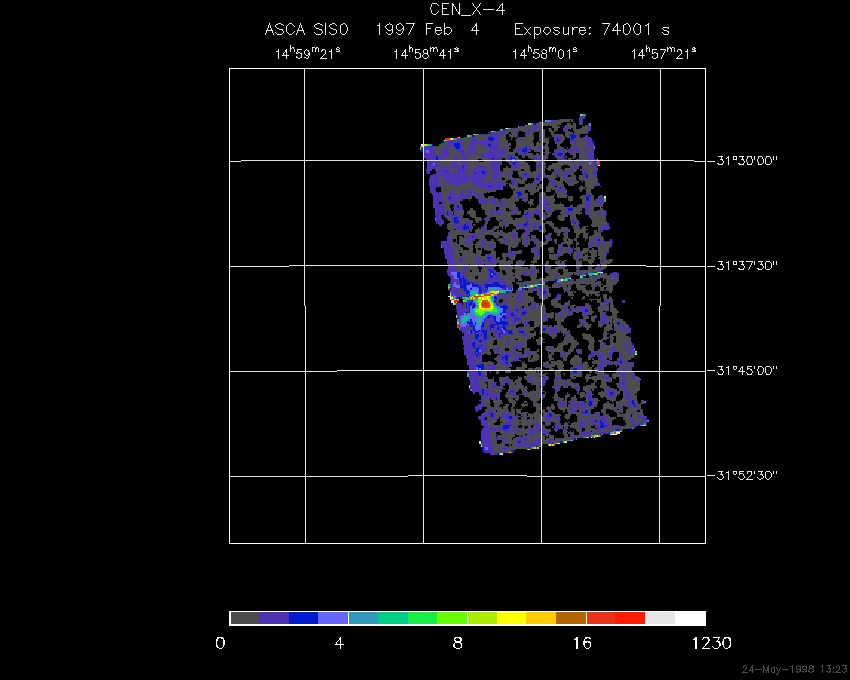850x680 pixels.
Task: Select the bright red color bar segment
Action: [630, 618]
